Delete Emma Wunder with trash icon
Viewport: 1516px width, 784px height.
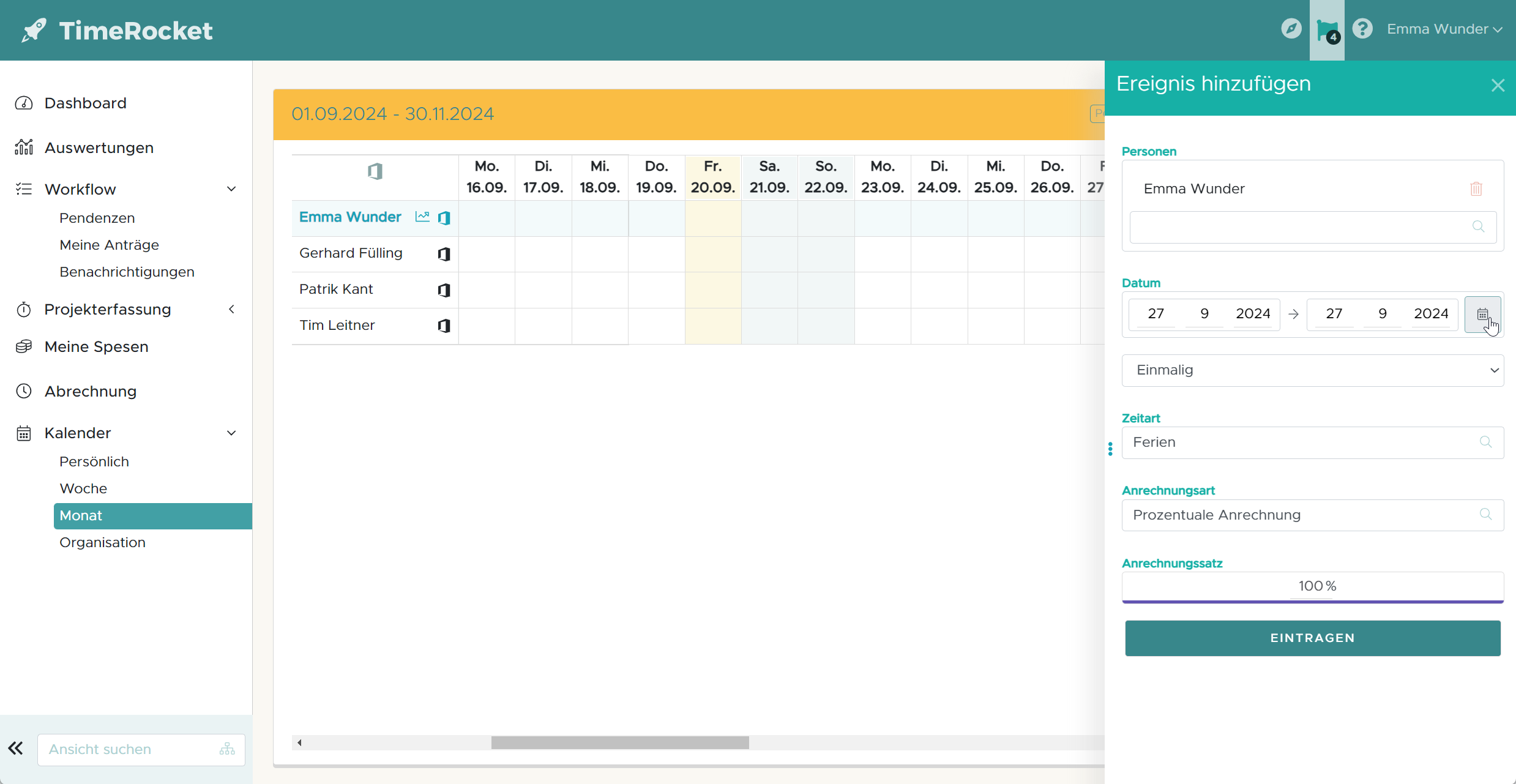[1476, 189]
